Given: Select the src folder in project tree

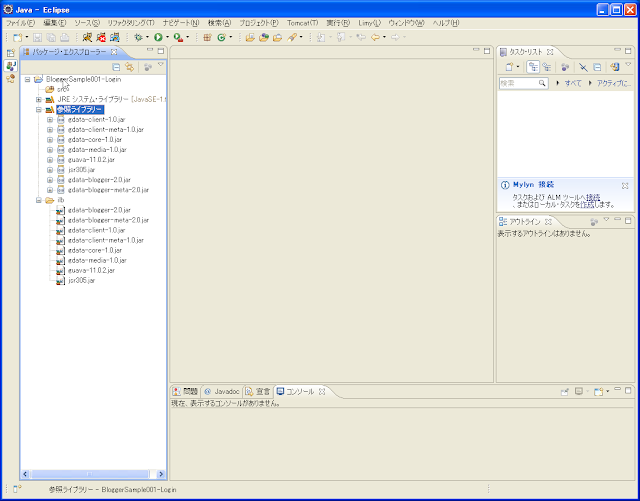Looking at the screenshot, I should (x=63, y=89).
